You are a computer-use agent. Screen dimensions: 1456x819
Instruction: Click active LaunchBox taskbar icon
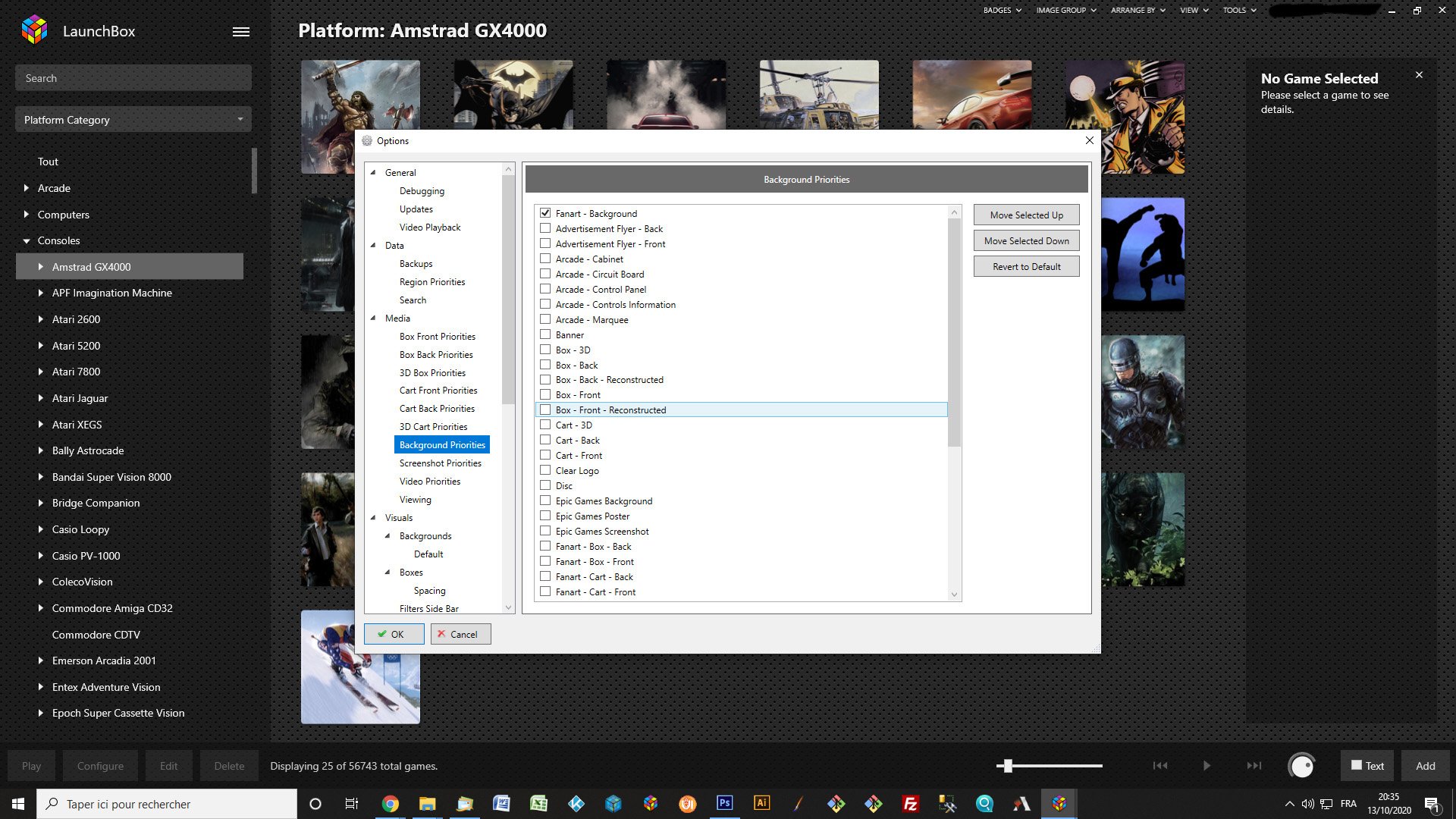[1059, 804]
